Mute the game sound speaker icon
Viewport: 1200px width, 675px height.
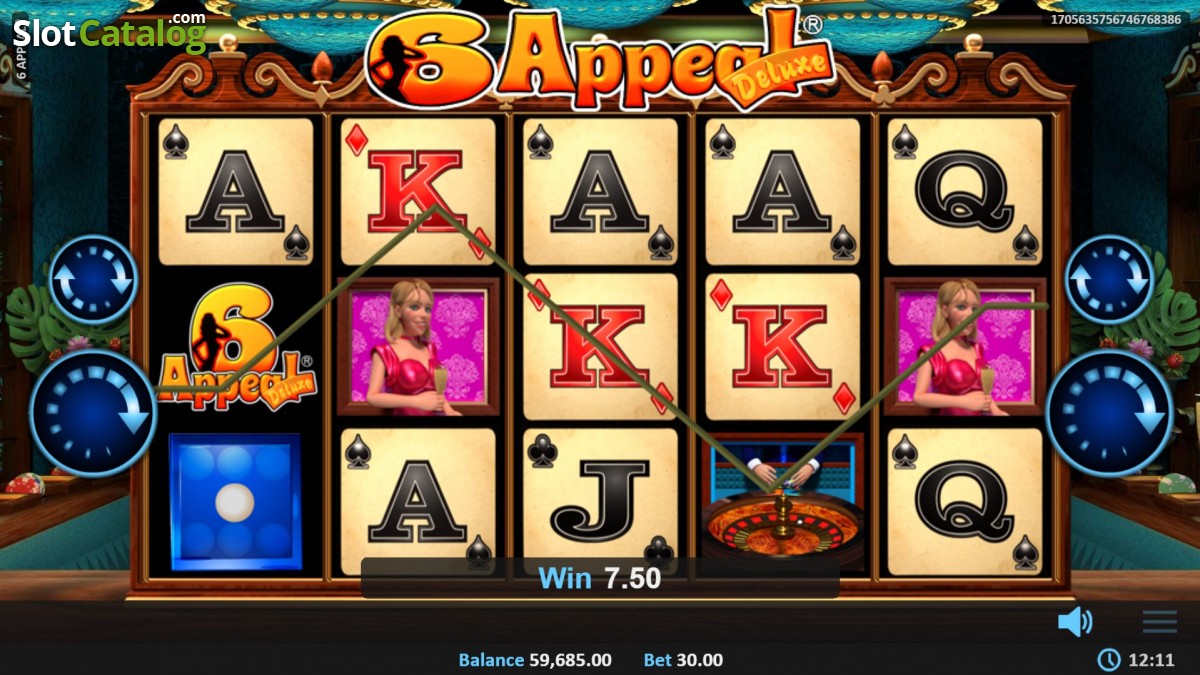pyautogui.click(x=1075, y=622)
